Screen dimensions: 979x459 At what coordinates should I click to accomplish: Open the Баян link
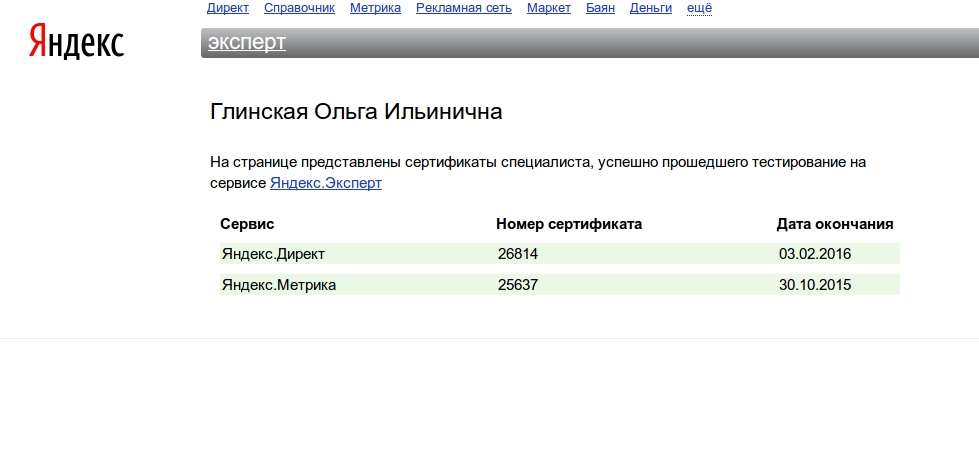click(x=600, y=8)
